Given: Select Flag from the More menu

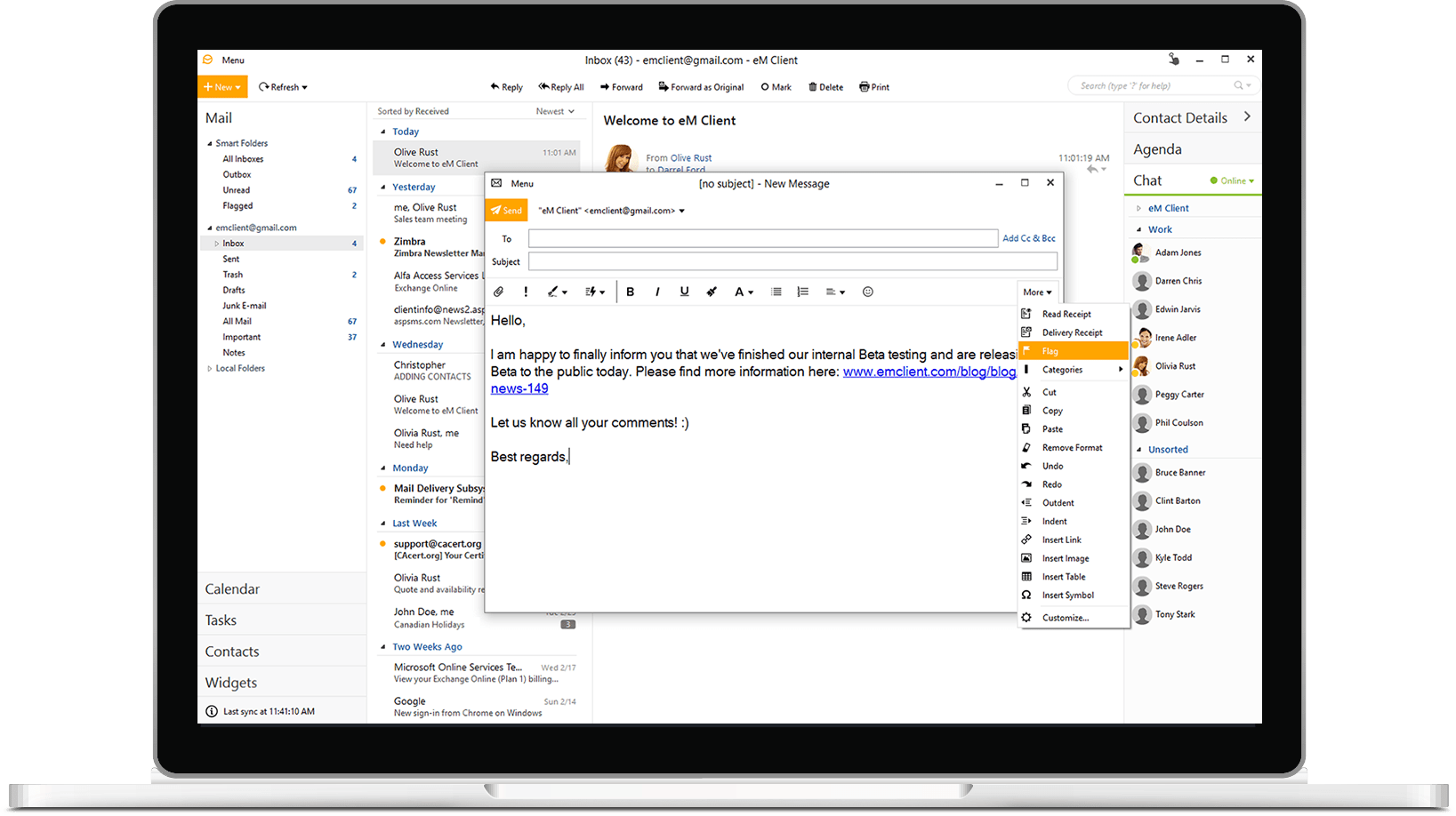Looking at the screenshot, I should [x=1050, y=351].
